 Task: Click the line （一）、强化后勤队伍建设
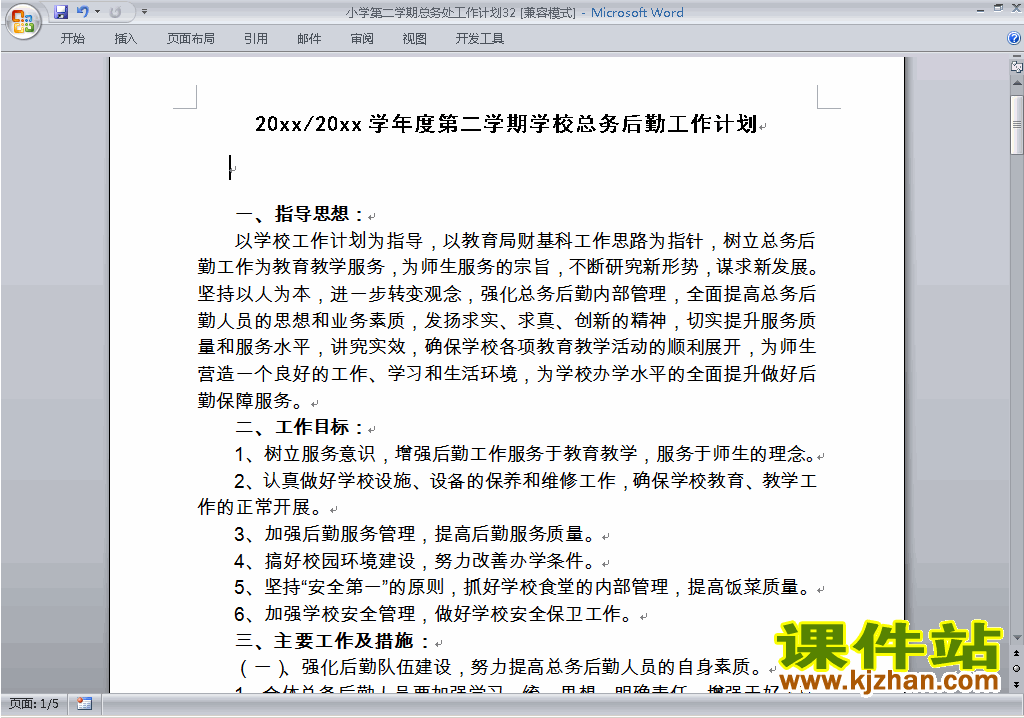click(501, 667)
